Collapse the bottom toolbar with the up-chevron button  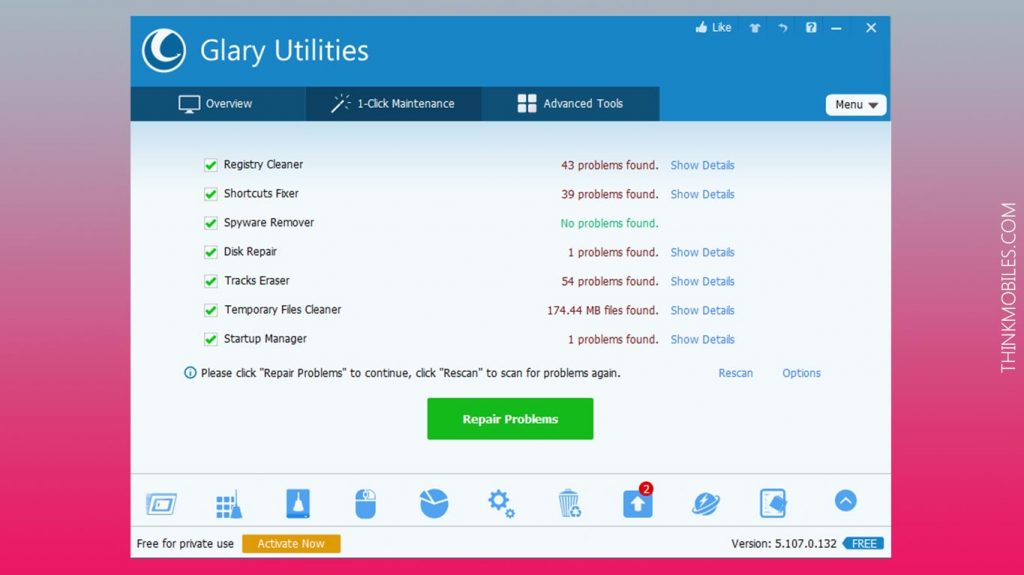[x=846, y=501]
